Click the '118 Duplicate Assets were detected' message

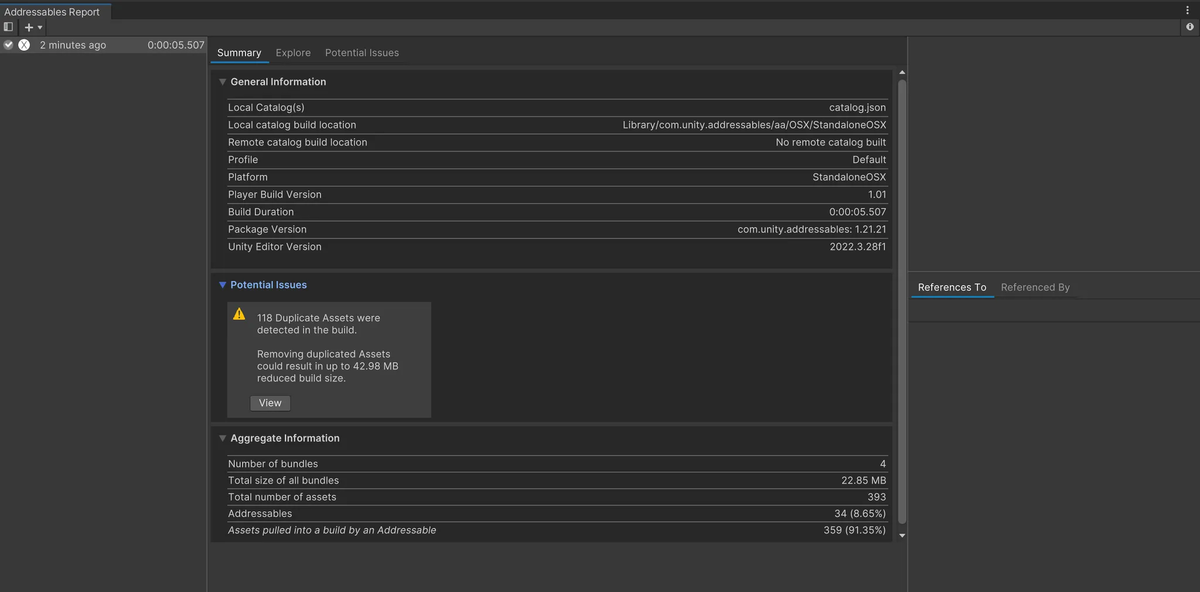(x=318, y=324)
